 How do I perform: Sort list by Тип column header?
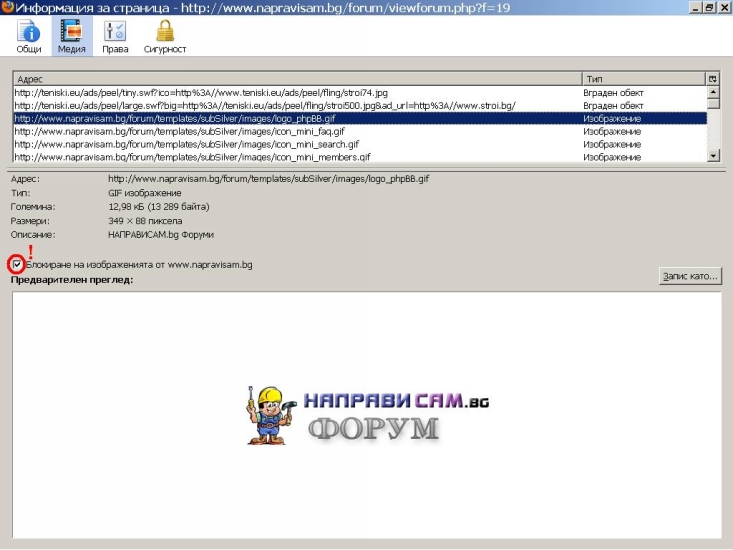[x=644, y=79]
